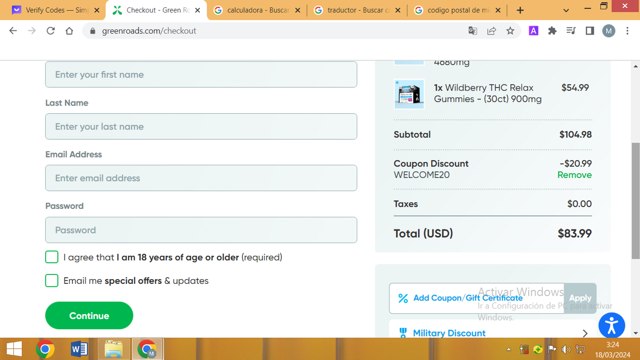Image resolution: width=640 pixels, height=360 pixels.
Task: Toggle the browser side panel
Action: [590, 31]
